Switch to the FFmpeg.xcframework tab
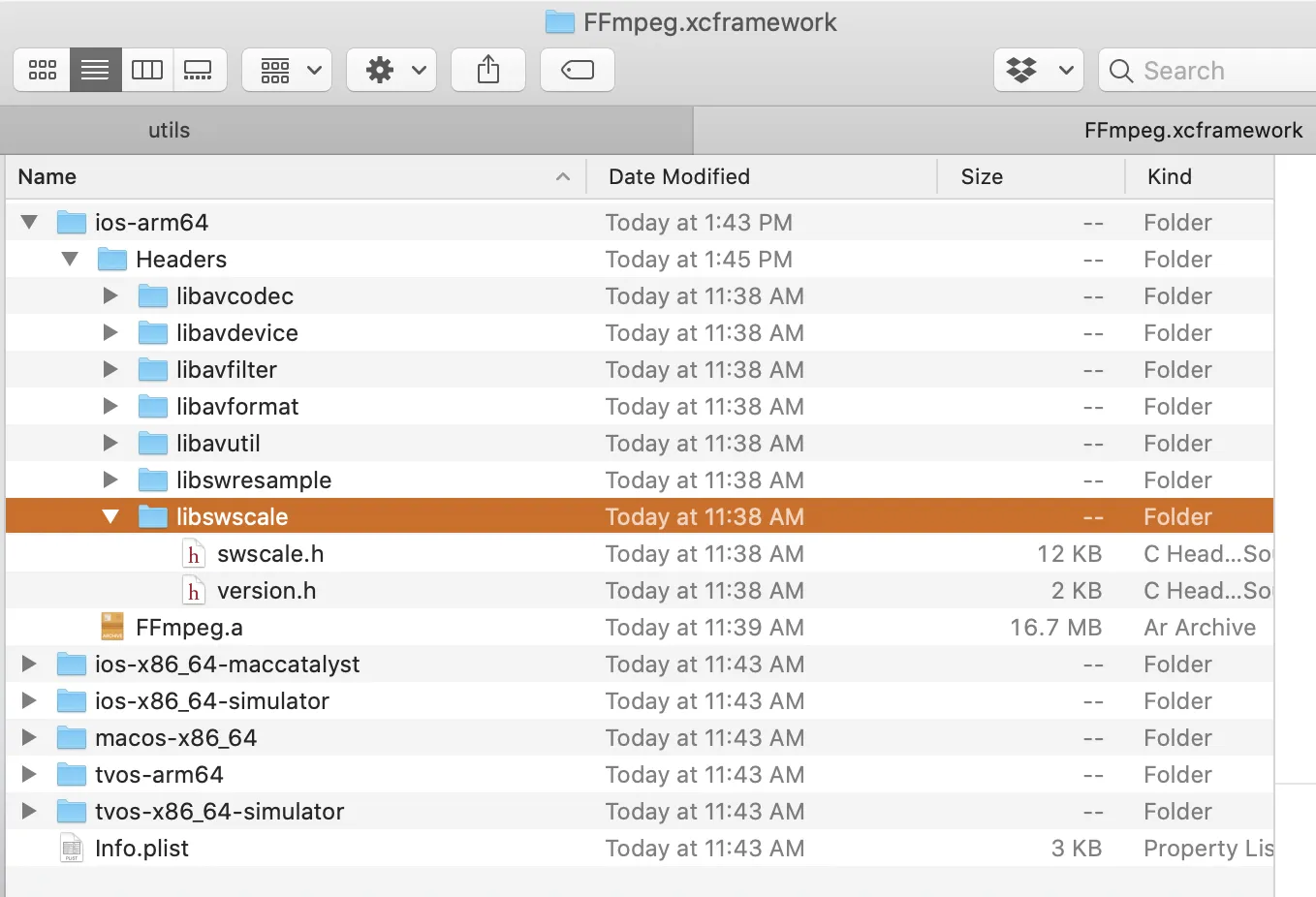Image resolution: width=1316 pixels, height=897 pixels. click(1005, 131)
